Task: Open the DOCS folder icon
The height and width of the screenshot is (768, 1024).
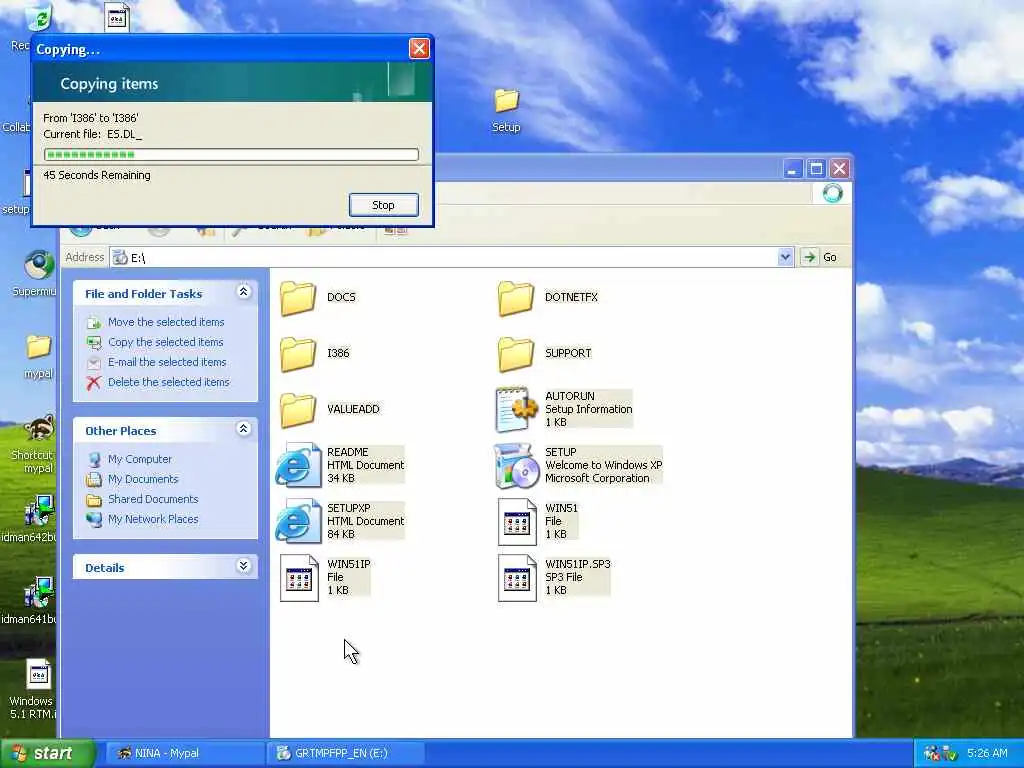Action: pos(298,298)
